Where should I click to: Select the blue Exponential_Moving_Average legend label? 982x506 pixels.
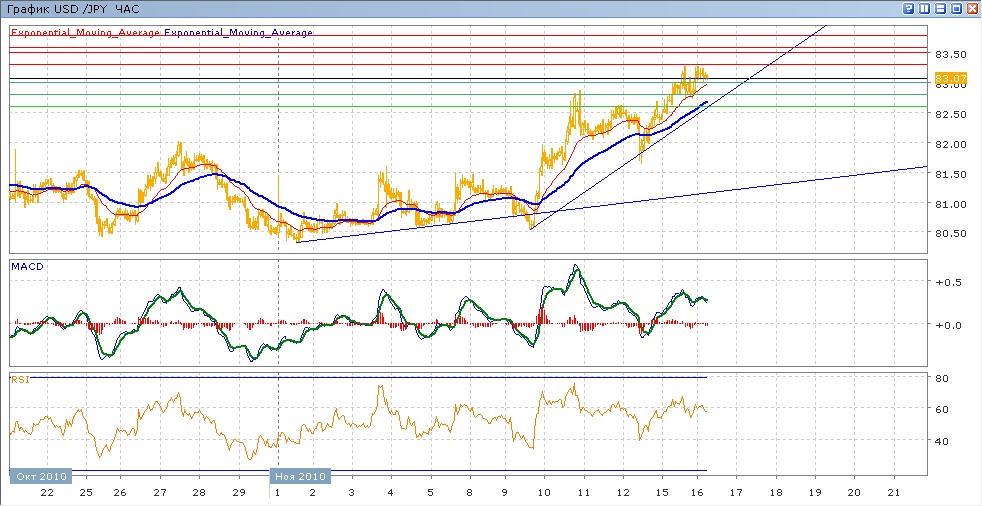(x=238, y=33)
